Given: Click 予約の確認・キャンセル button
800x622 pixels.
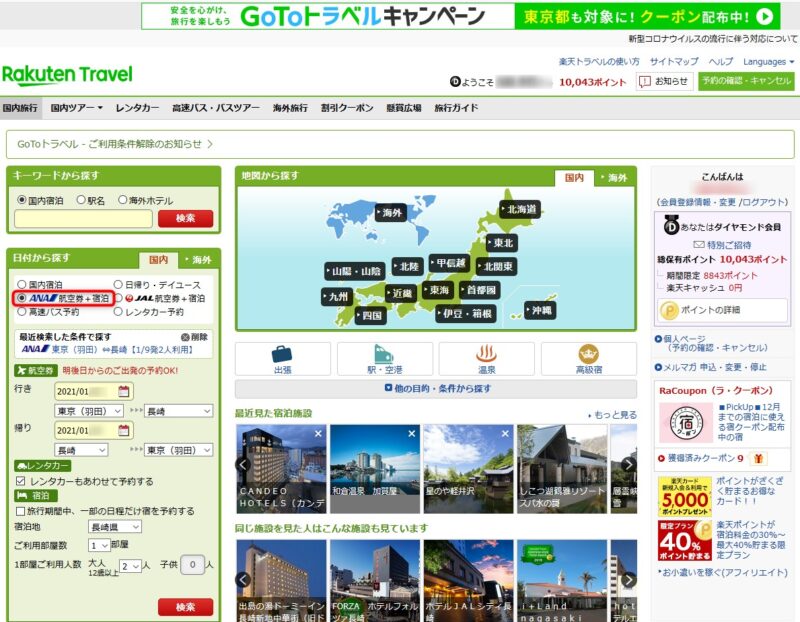Looking at the screenshot, I should [746, 81].
